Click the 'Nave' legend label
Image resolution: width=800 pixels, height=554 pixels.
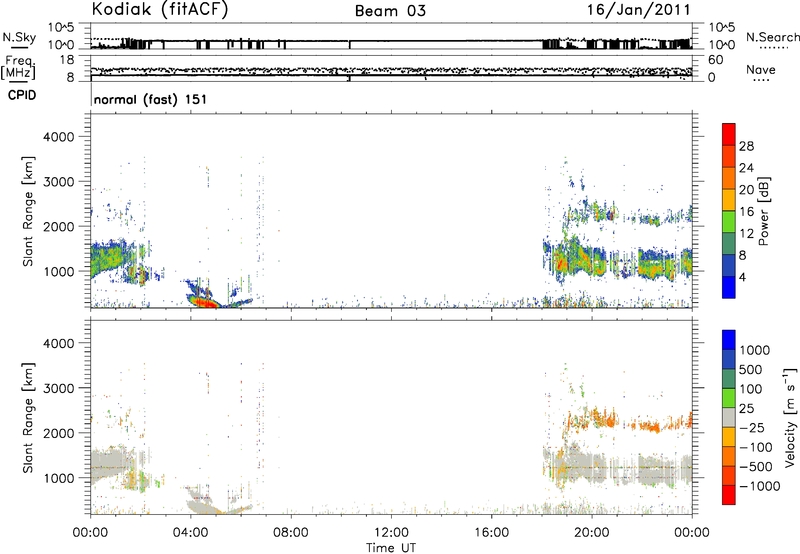(760, 69)
